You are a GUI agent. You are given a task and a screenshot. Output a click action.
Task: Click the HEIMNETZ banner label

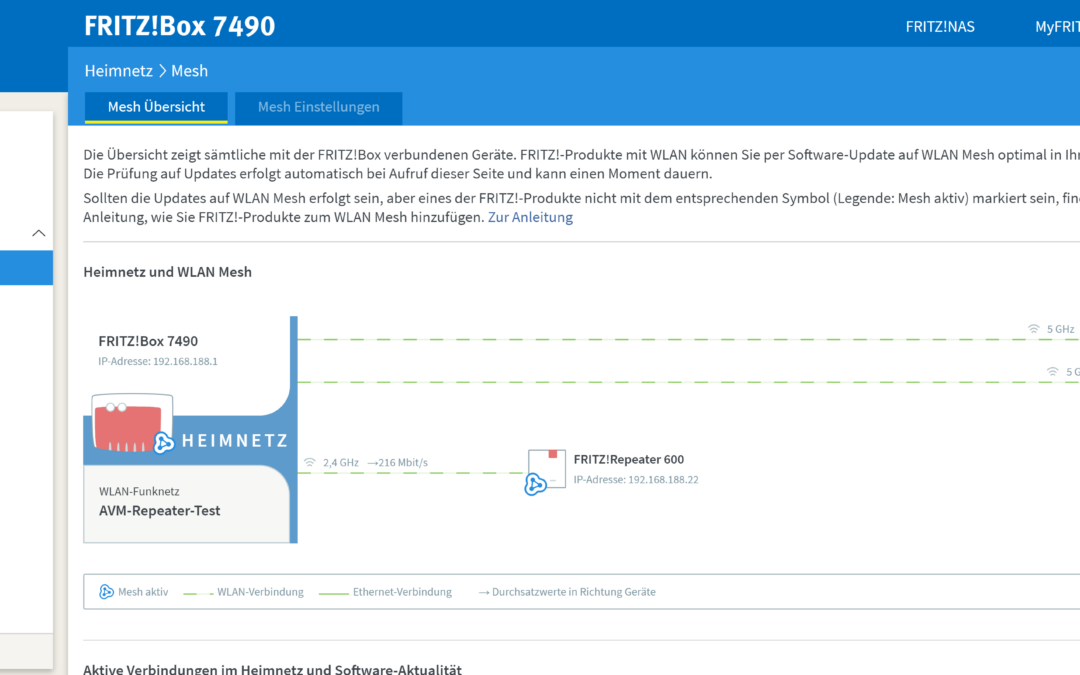235,441
